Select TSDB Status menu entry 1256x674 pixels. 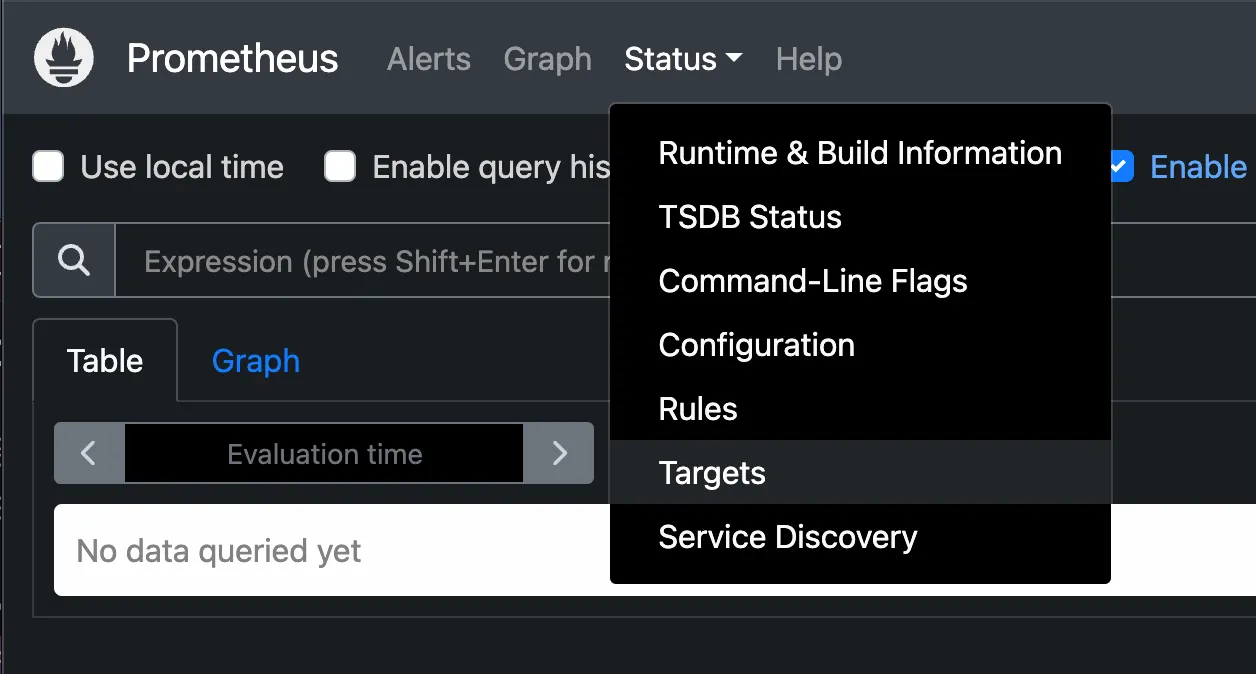(750, 217)
